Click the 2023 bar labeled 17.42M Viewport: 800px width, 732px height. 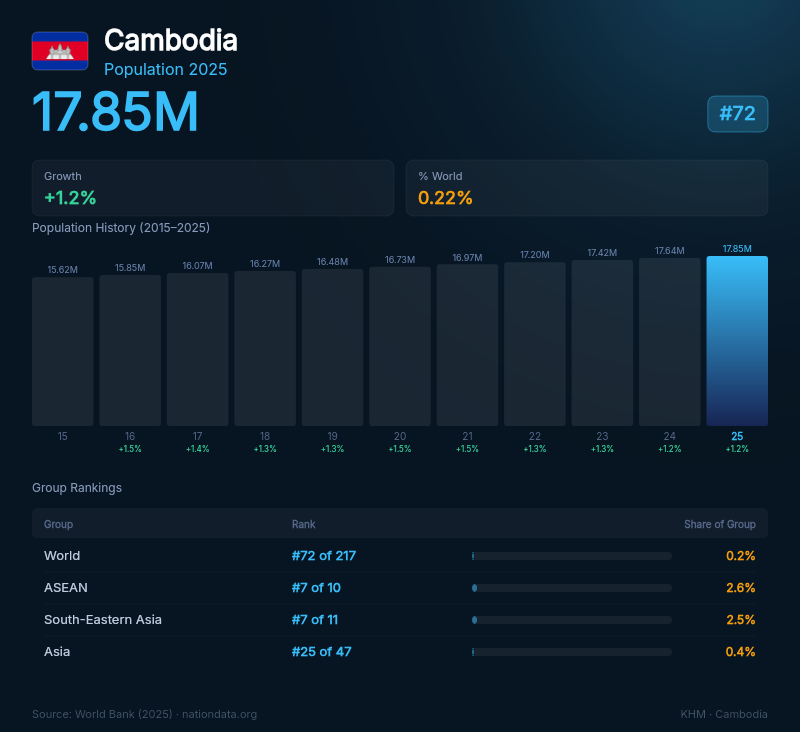click(x=602, y=343)
